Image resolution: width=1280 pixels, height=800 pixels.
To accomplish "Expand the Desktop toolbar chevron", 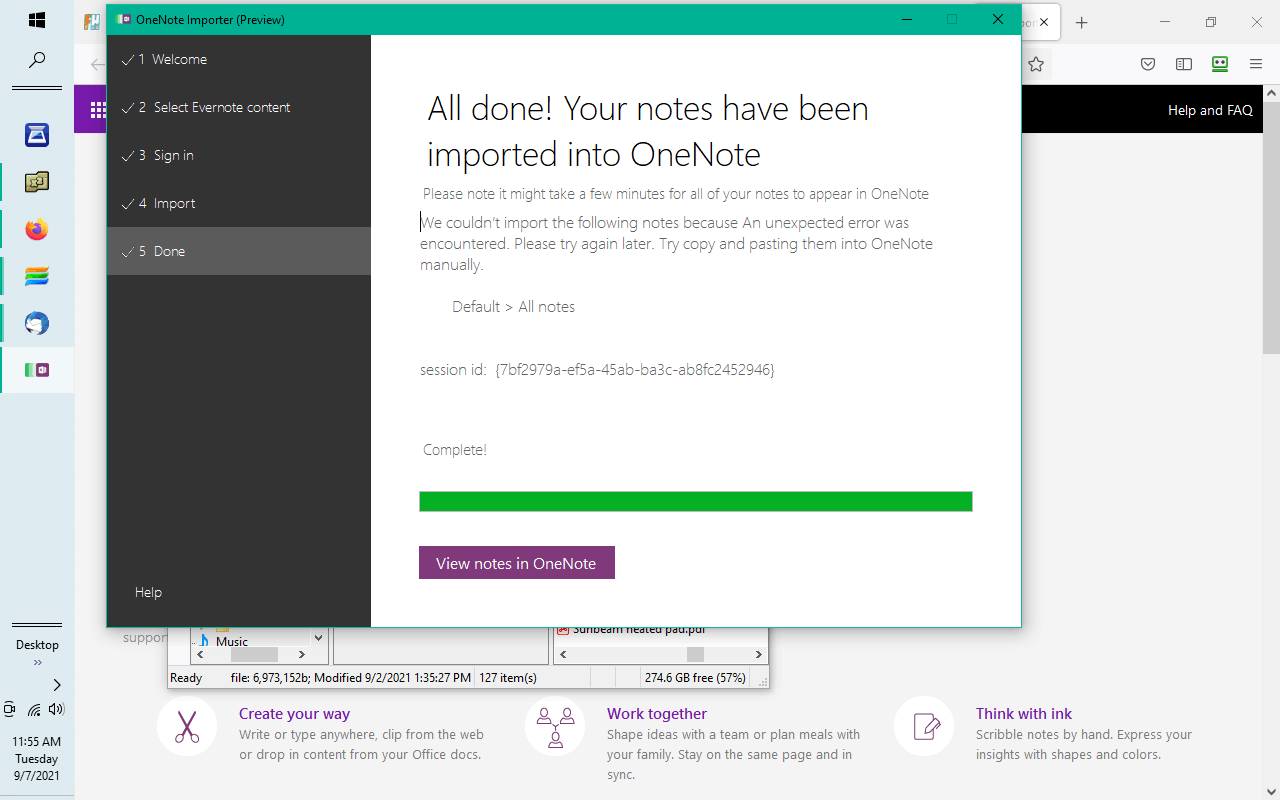I will click(37, 662).
